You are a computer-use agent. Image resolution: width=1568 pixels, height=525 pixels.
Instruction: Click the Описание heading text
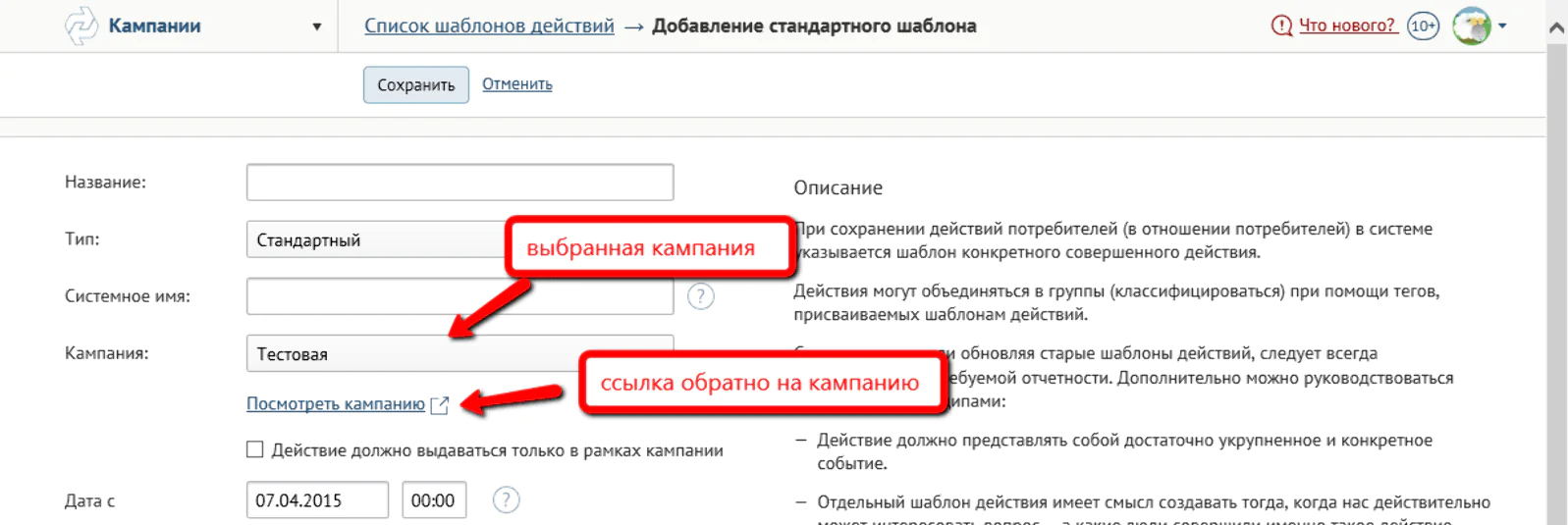tap(838, 187)
